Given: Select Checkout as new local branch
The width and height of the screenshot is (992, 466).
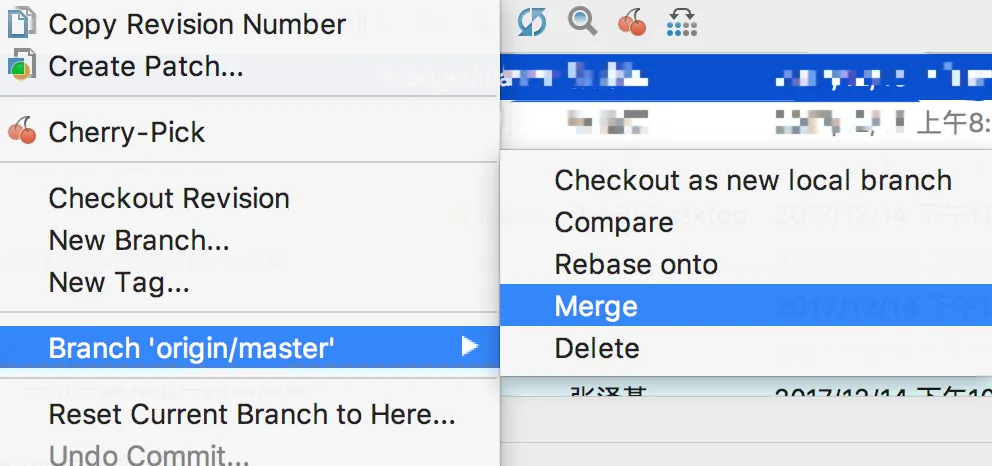Looking at the screenshot, I should pyautogui.click(x=753, y=180).
